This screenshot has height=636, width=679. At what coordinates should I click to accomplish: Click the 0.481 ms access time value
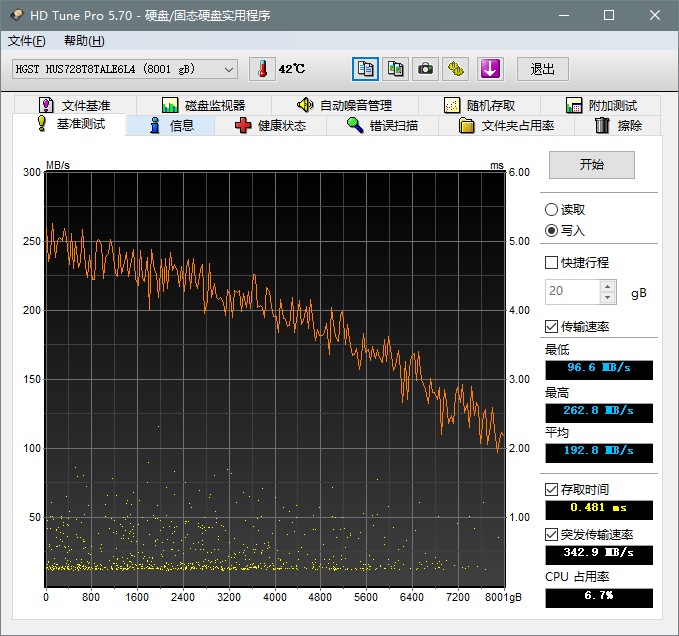(x=599, y=509)
